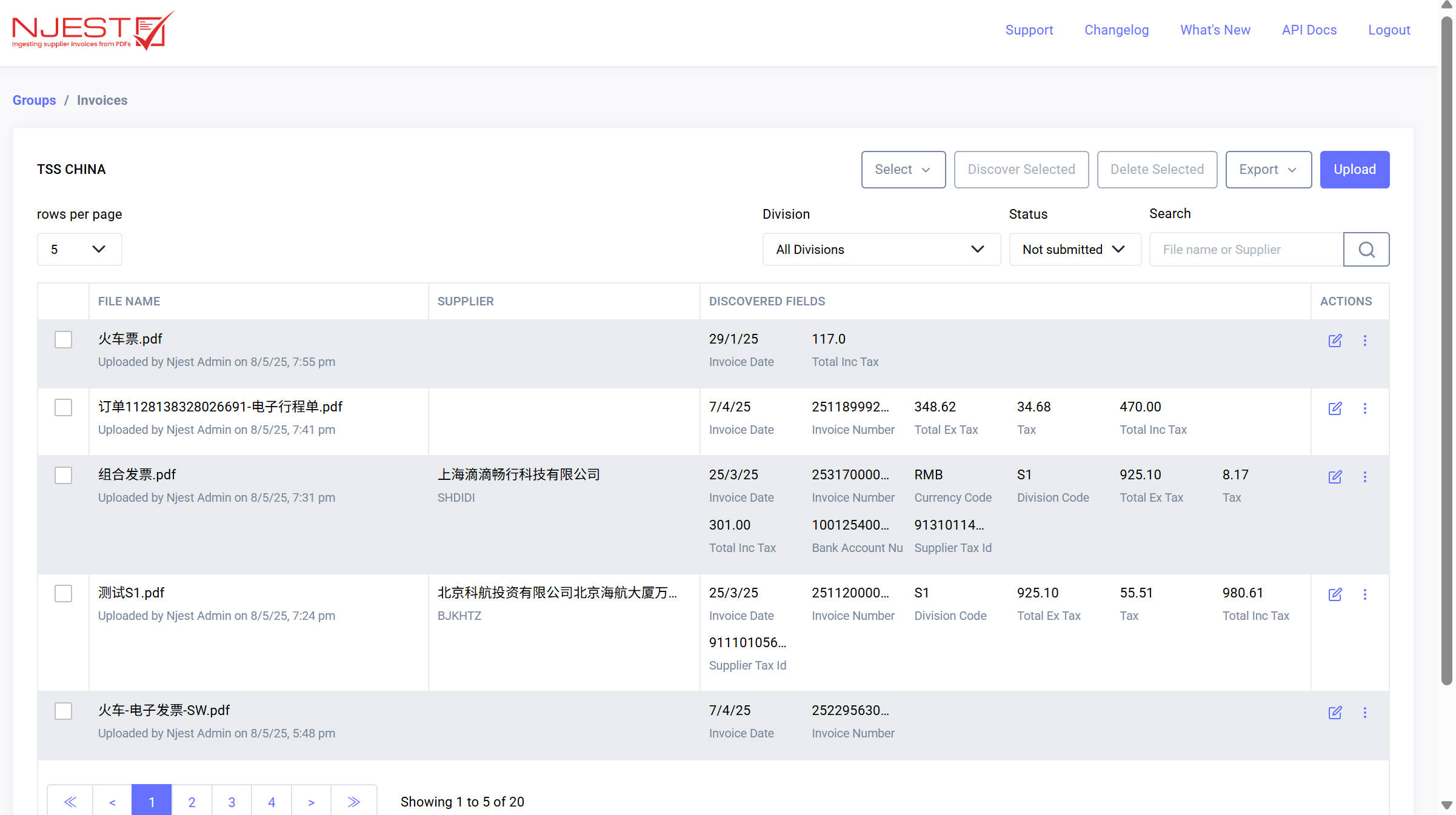Click the RMB Currency Code value

pyautogui.click(x=928, y=474)
